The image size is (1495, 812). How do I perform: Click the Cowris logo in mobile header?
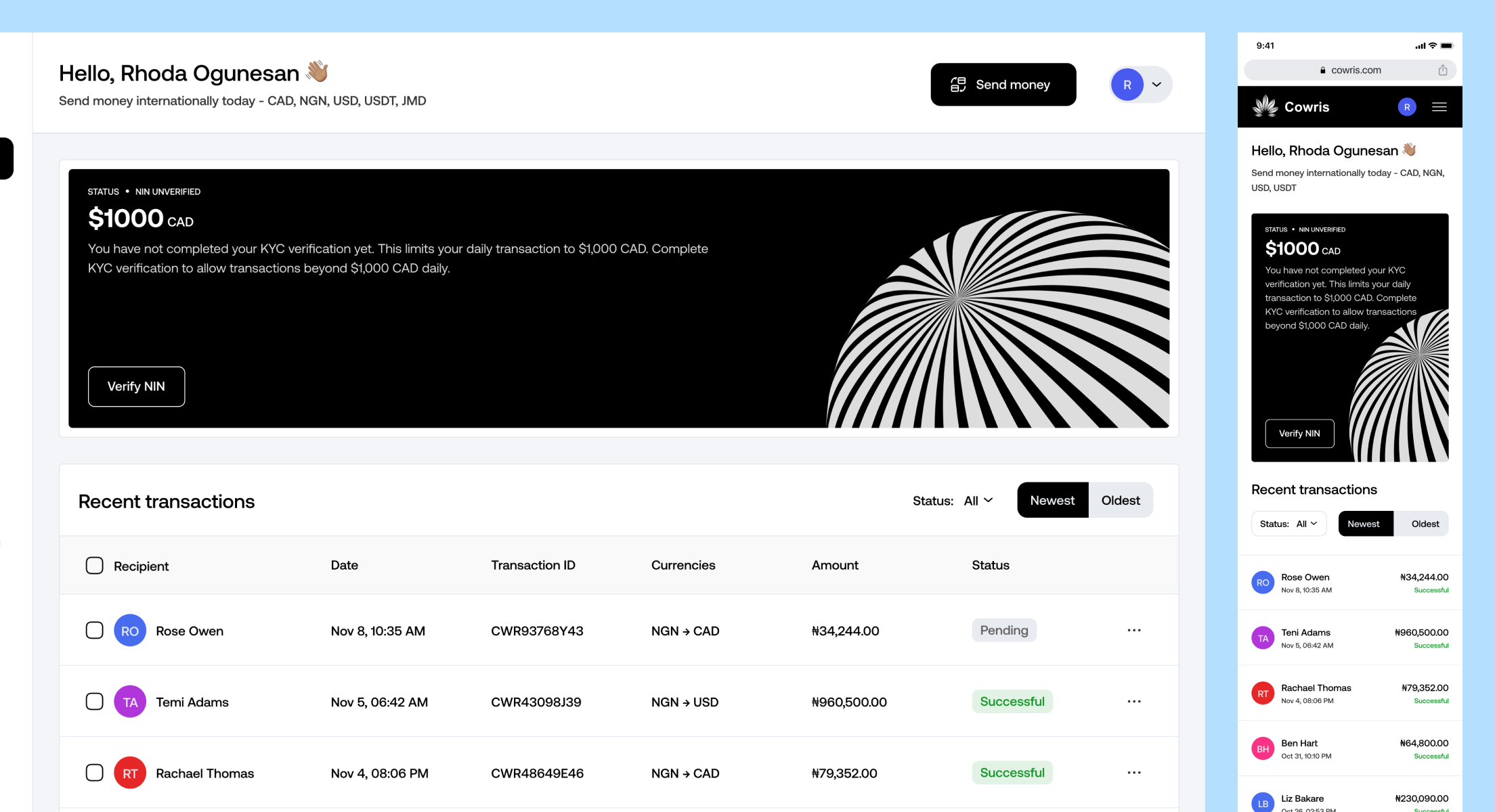1291,107
